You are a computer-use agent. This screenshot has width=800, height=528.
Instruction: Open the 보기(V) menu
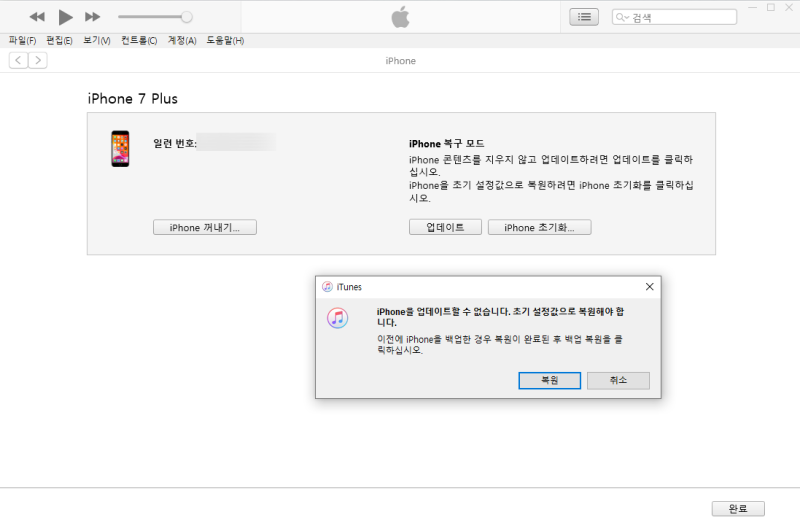(97, 40)
